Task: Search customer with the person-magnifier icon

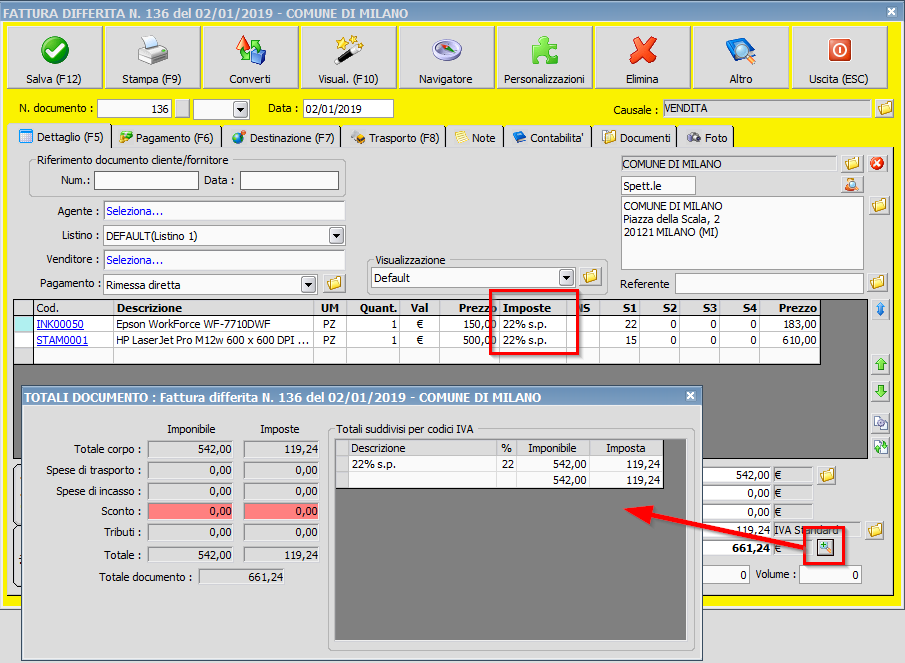Action: (x=852, y=185)
